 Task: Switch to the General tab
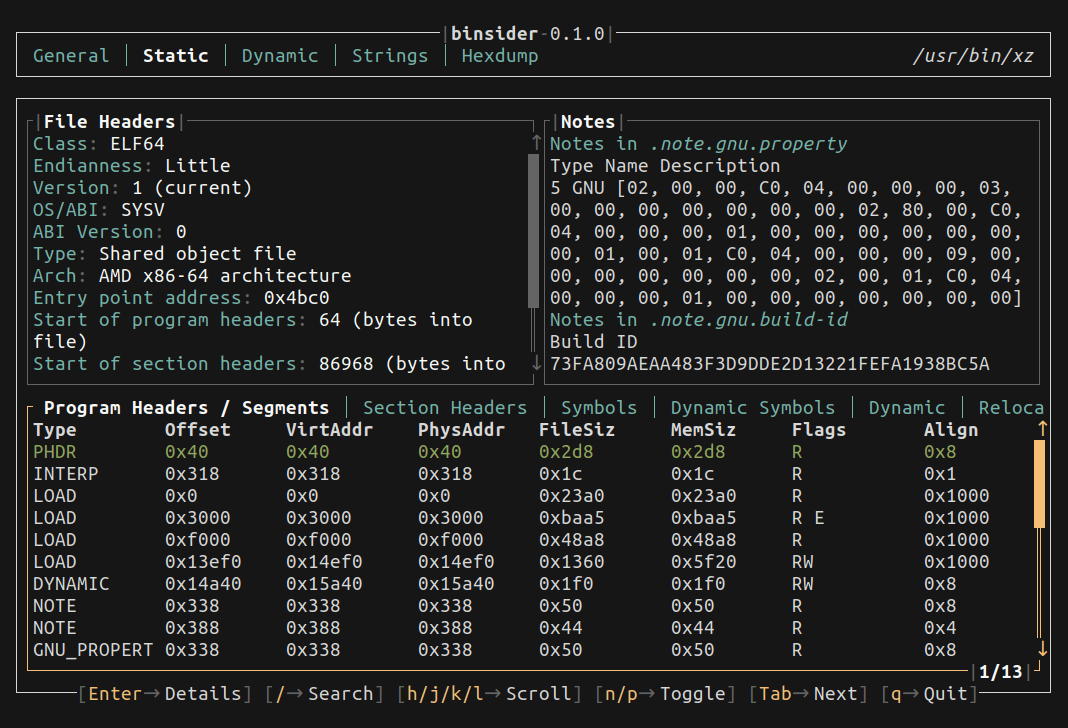70,55
